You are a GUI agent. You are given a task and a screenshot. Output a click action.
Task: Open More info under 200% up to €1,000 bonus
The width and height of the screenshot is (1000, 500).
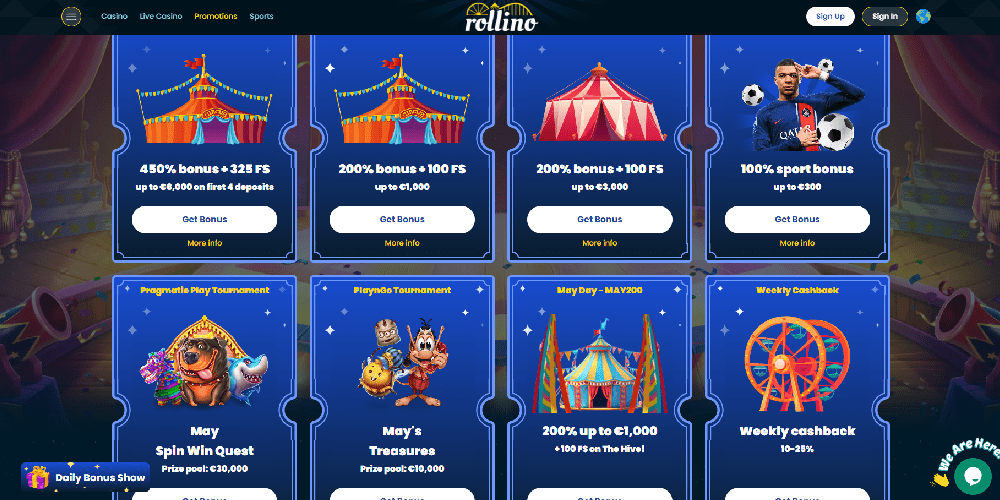(402, 243)
